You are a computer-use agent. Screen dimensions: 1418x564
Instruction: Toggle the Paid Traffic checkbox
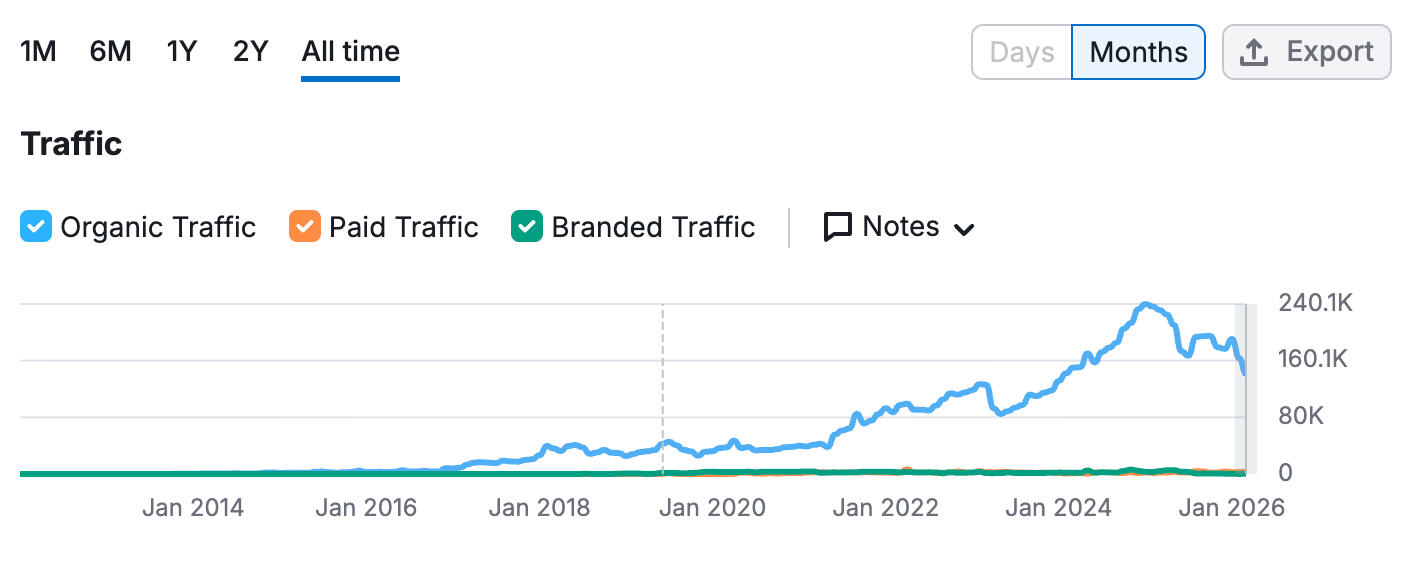pyautogui.click(x=305, y=227)
